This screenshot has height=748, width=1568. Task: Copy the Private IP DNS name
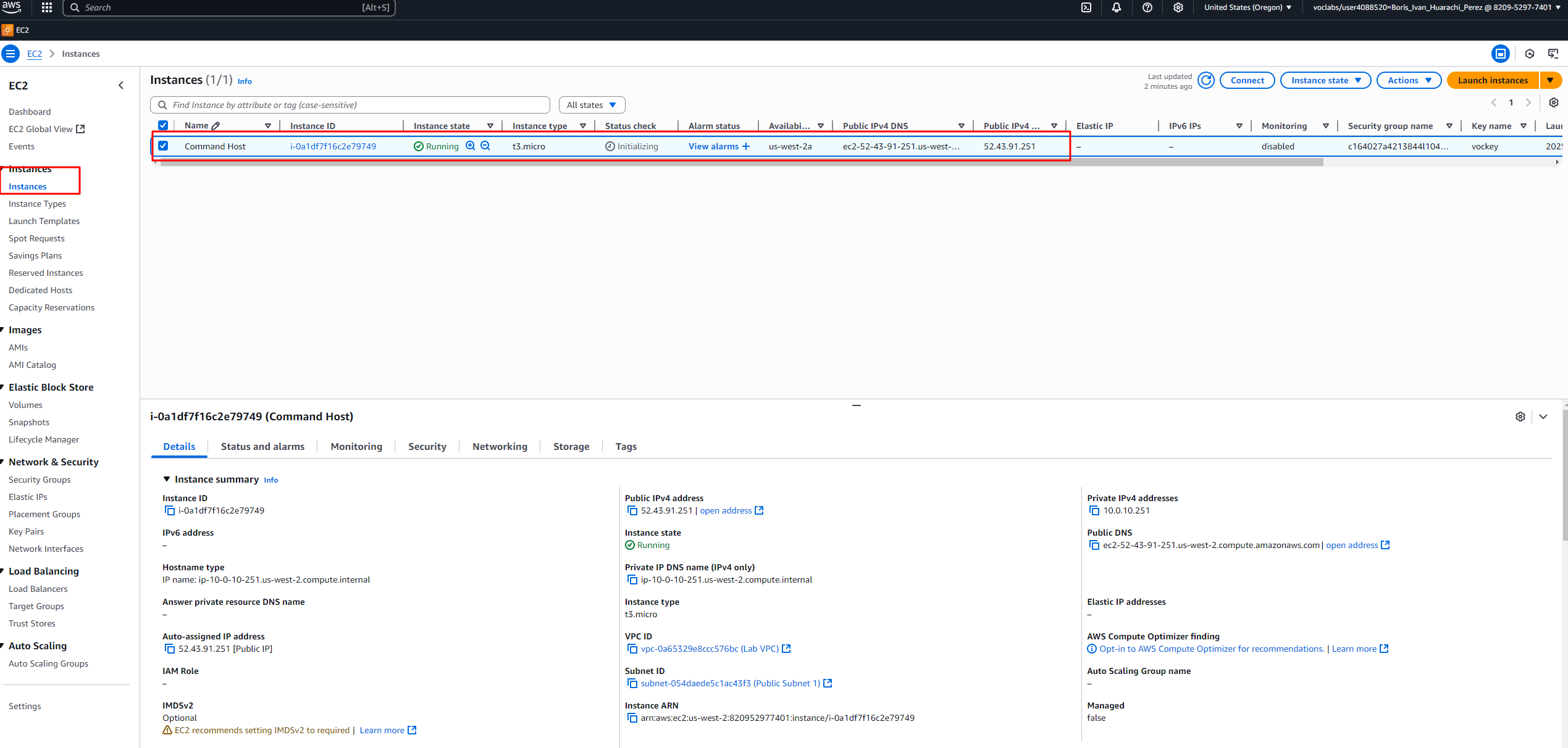tap(632, 580)
